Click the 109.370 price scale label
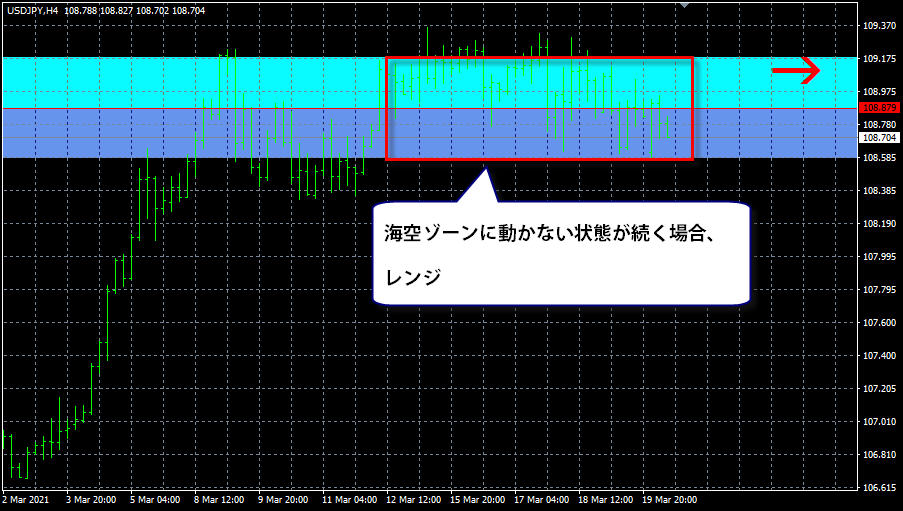This screenshot has width=903, height=511. (x=879, y=25)
